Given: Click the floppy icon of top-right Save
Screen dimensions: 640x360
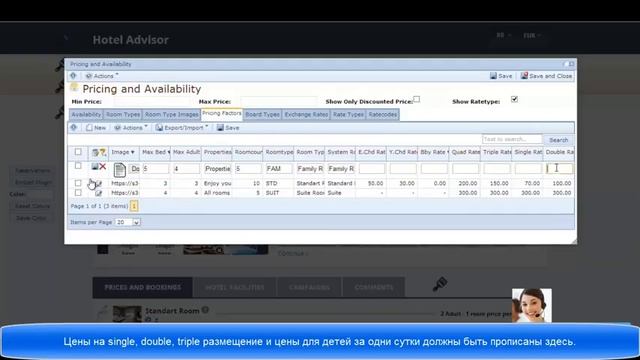Looking at the screenshot, I should [x=493, y=76].
